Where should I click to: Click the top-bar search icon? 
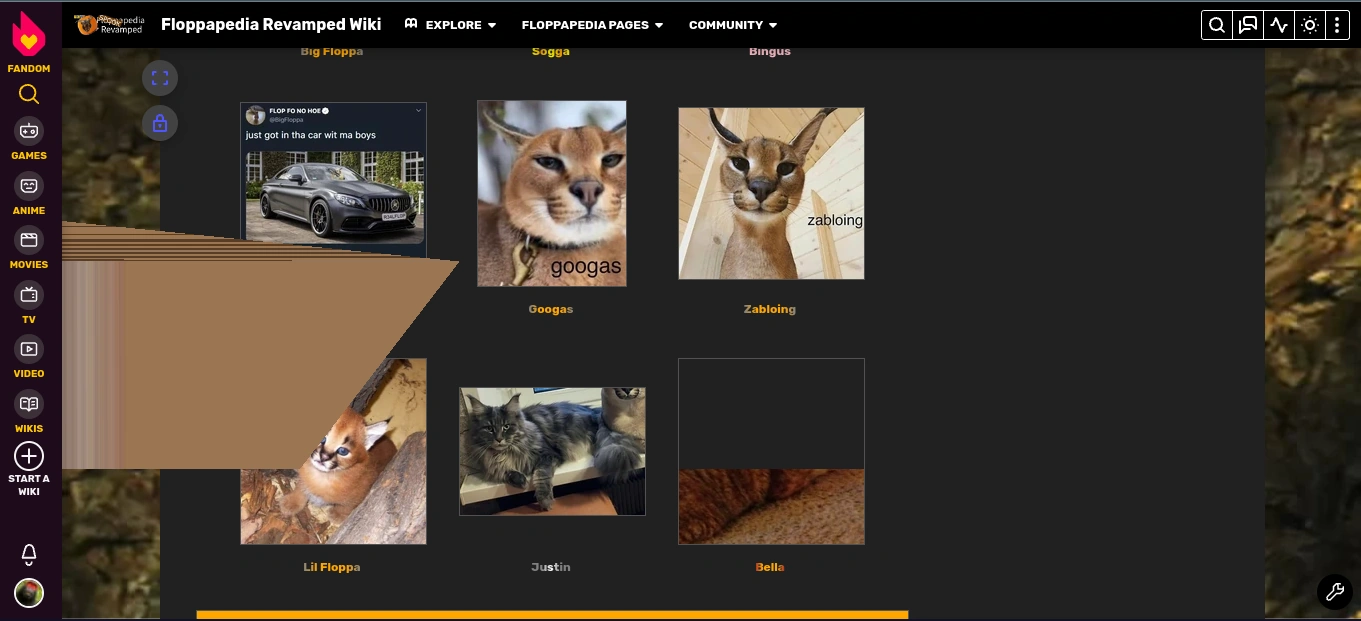1217,26
